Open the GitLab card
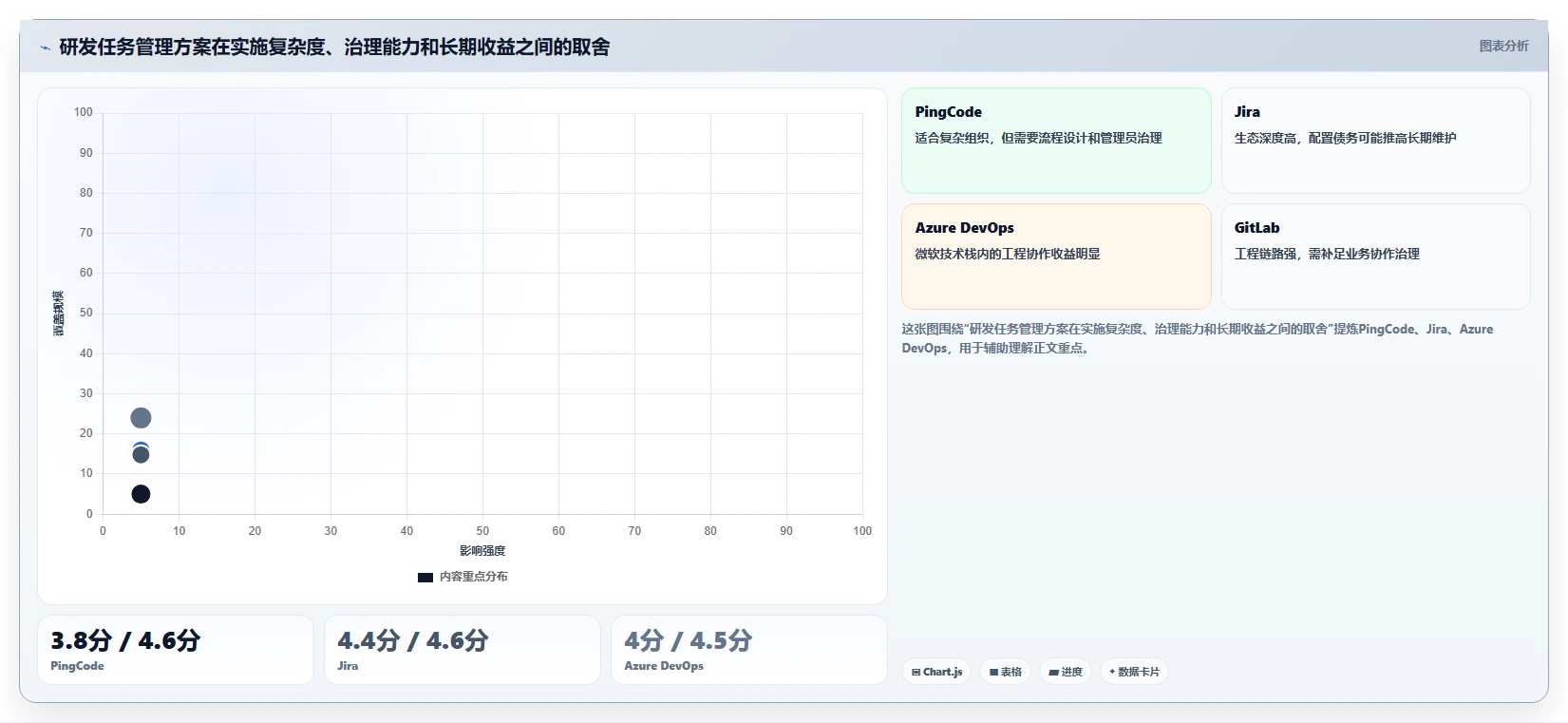 click(x=1375, y=257)
